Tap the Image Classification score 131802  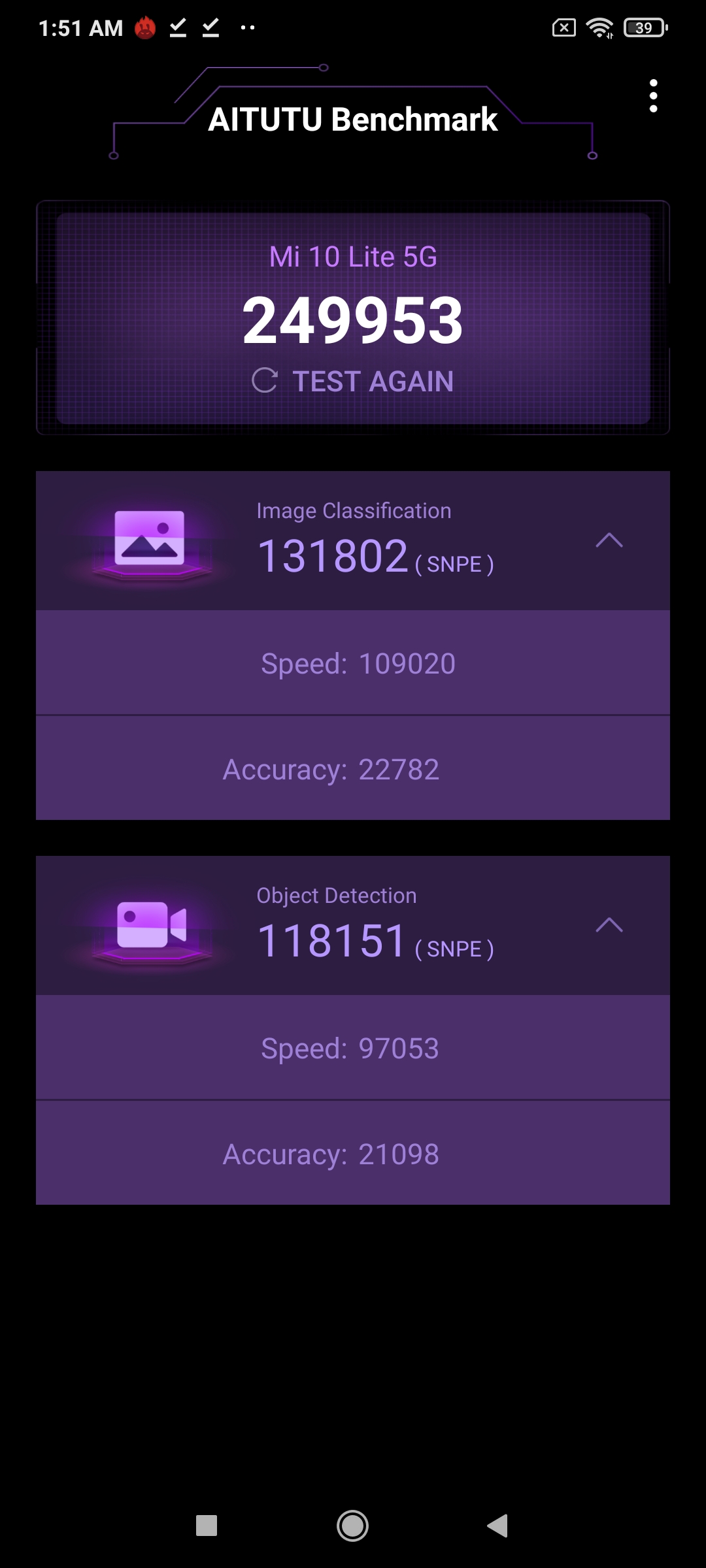click(333, 557)
